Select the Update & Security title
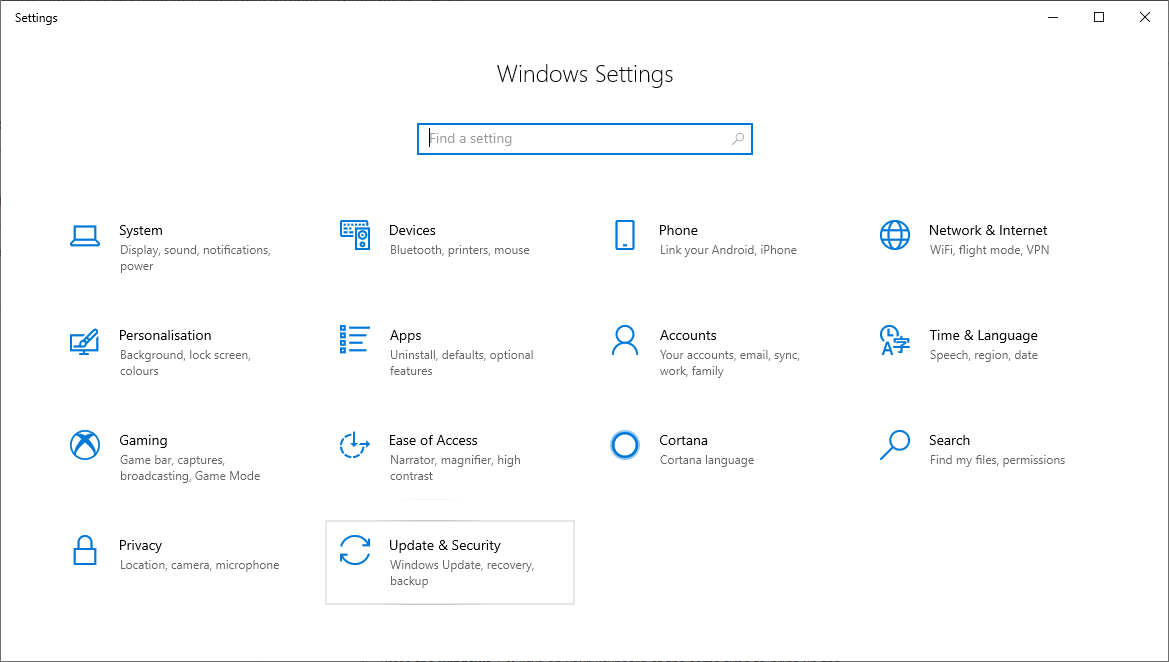1169x662 pixels. point(445,546)
